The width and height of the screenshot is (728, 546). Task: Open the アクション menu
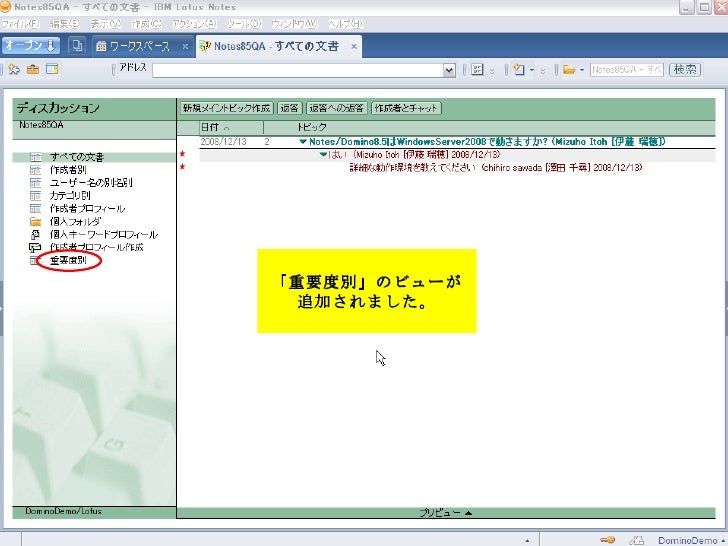(x=194, y=23)
